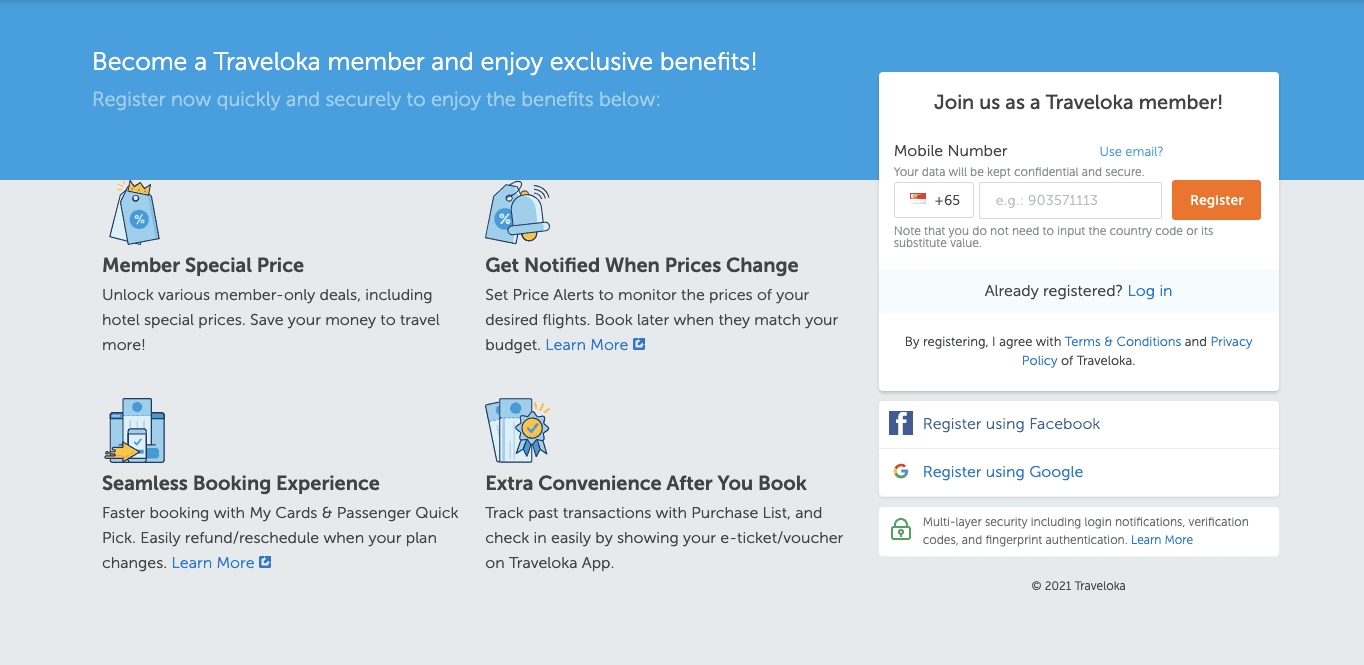Click the external link icon after Price Alerts Learn More

pyautogui.click(x=640, y=344)
